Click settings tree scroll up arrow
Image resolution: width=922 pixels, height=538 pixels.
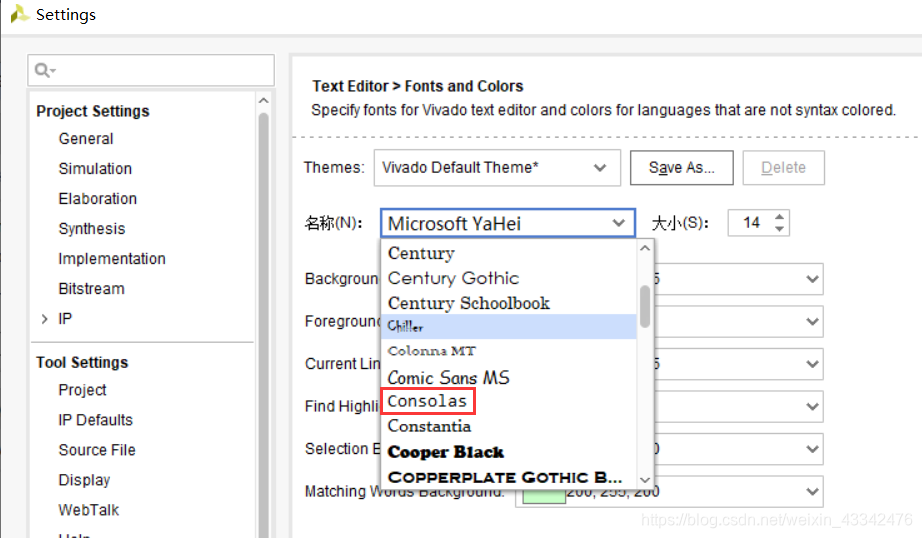point(263,101)
